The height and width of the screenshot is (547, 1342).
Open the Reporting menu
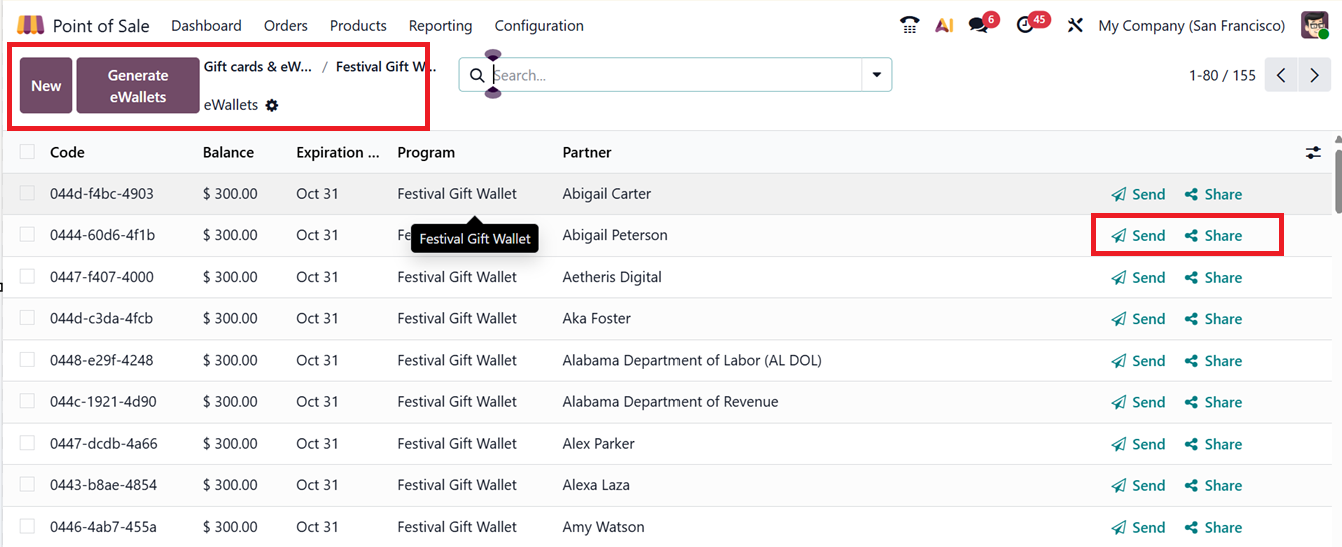pyautogui.click(x=440, y=26)
